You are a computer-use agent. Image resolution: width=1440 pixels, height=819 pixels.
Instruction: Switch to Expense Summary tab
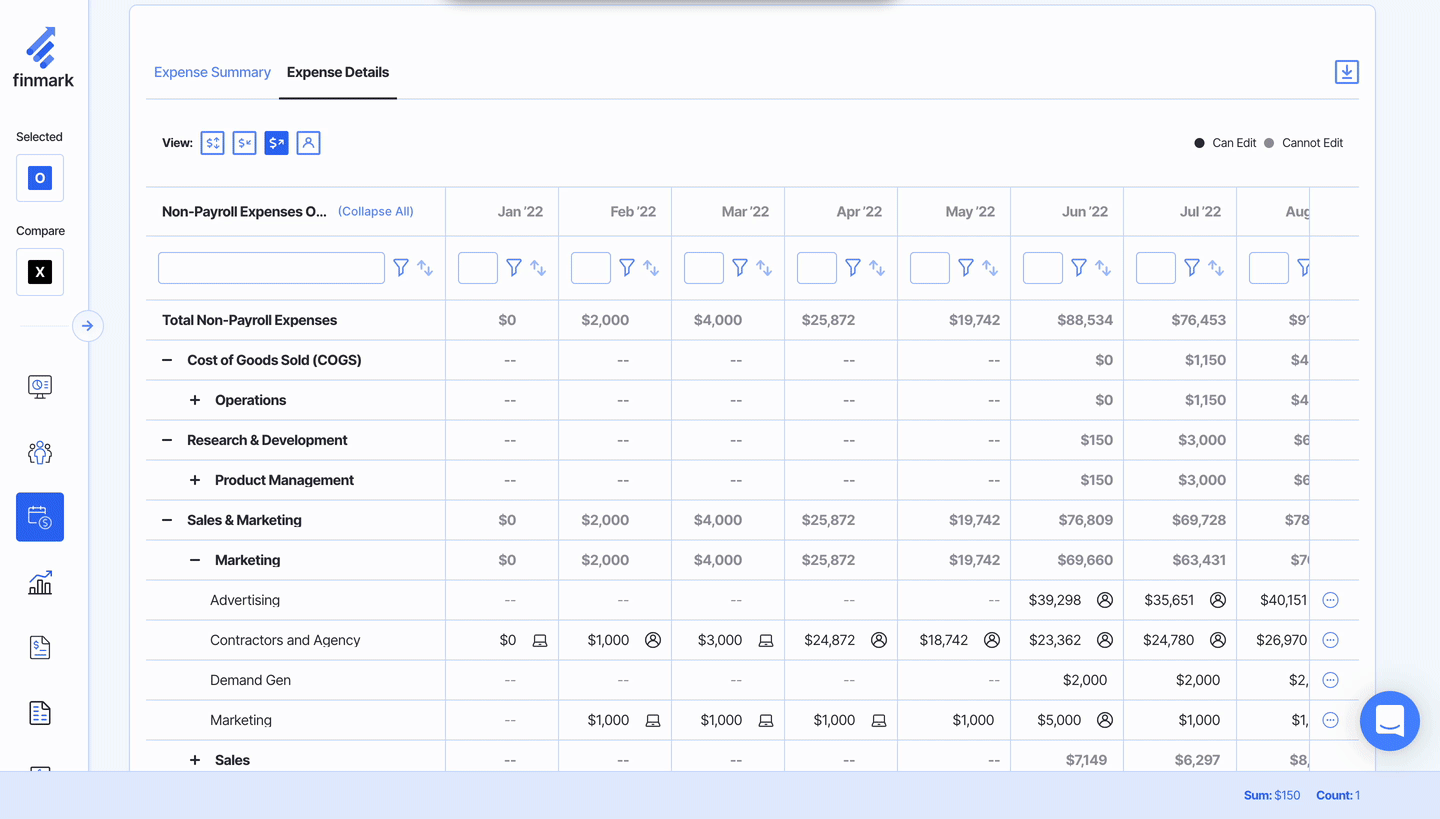click(212, 72)
